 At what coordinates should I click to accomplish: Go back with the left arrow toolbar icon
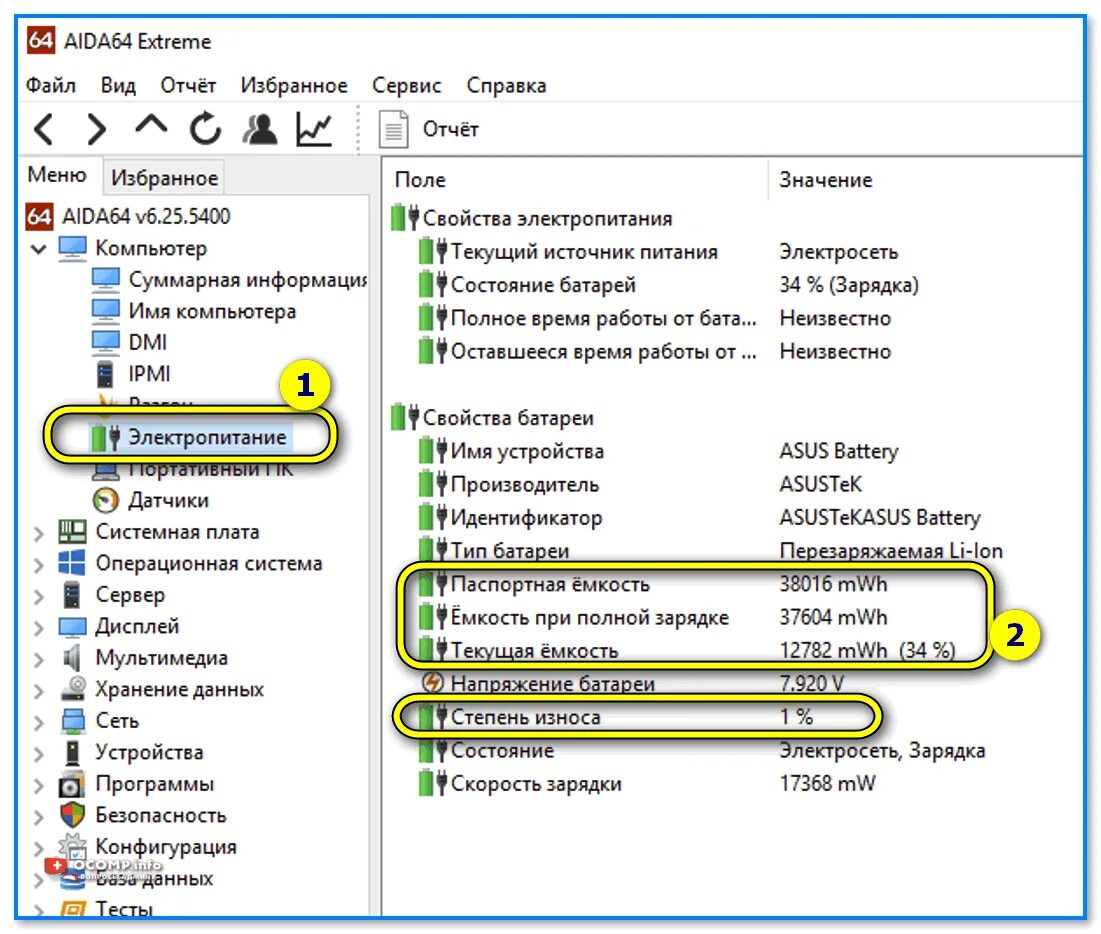point(44,129)
